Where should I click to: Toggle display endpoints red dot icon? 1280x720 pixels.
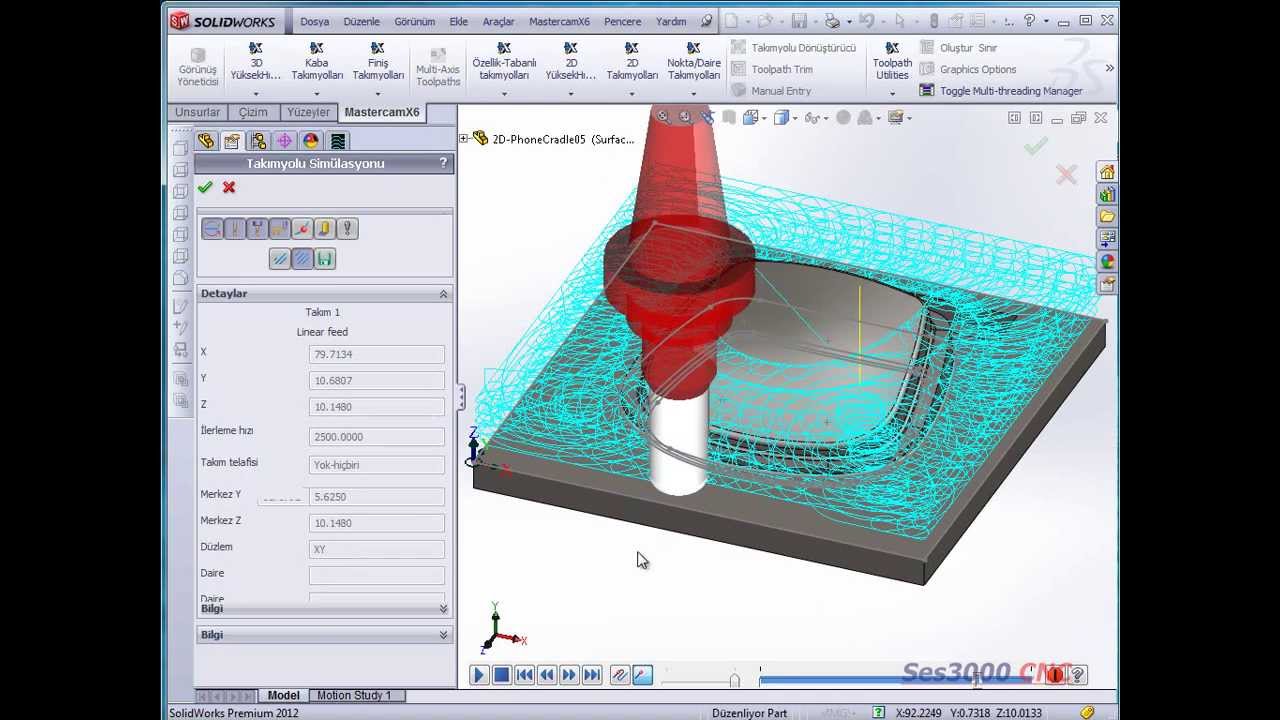[302, 229]
